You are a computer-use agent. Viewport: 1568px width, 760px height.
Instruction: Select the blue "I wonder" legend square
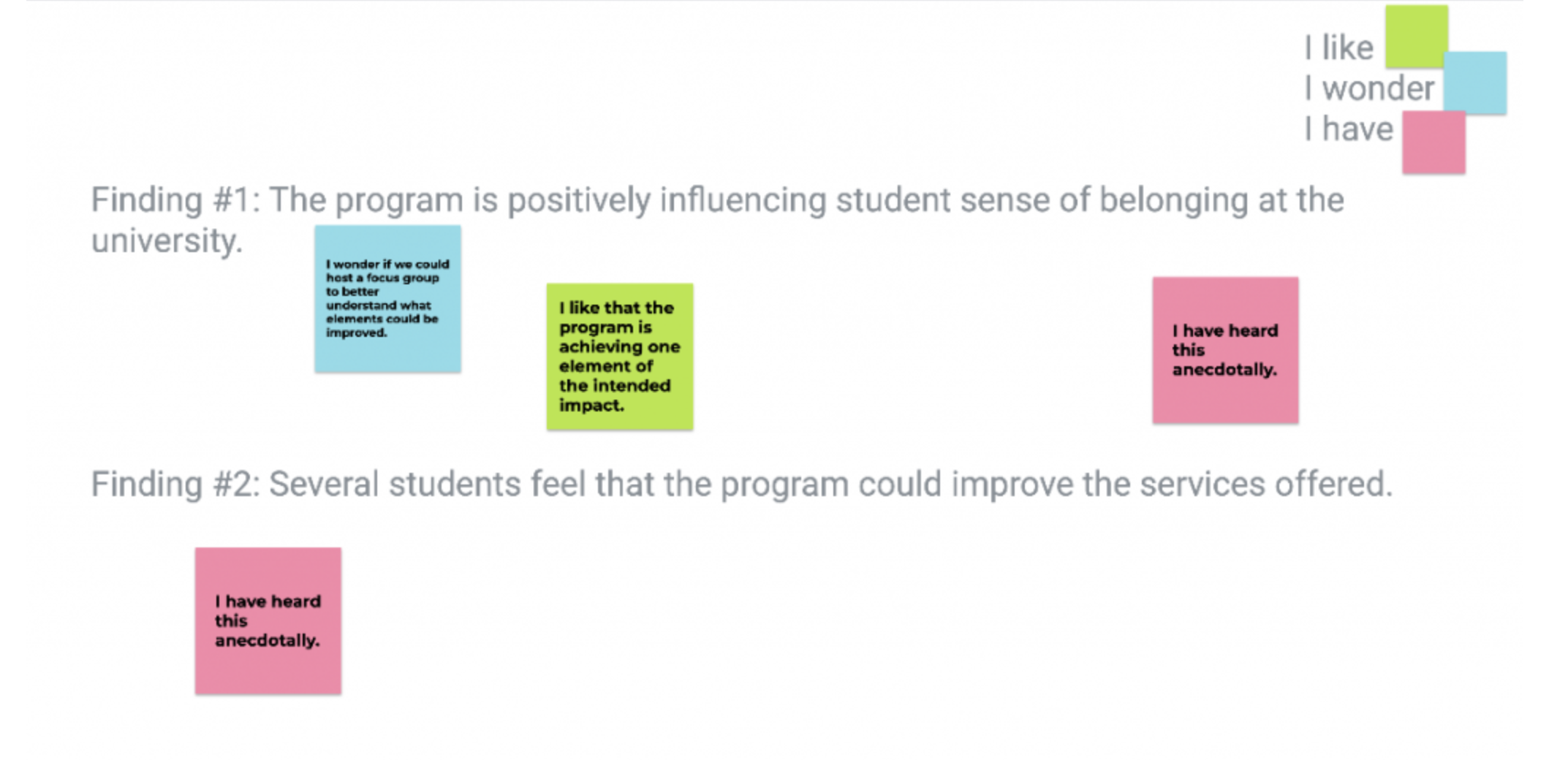click(x=1475, y=83)
